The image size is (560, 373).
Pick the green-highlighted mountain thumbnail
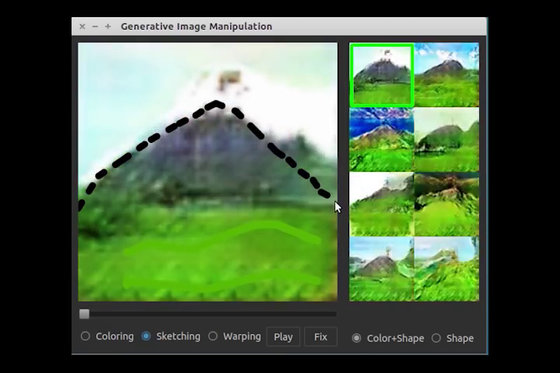coord(382,75)
